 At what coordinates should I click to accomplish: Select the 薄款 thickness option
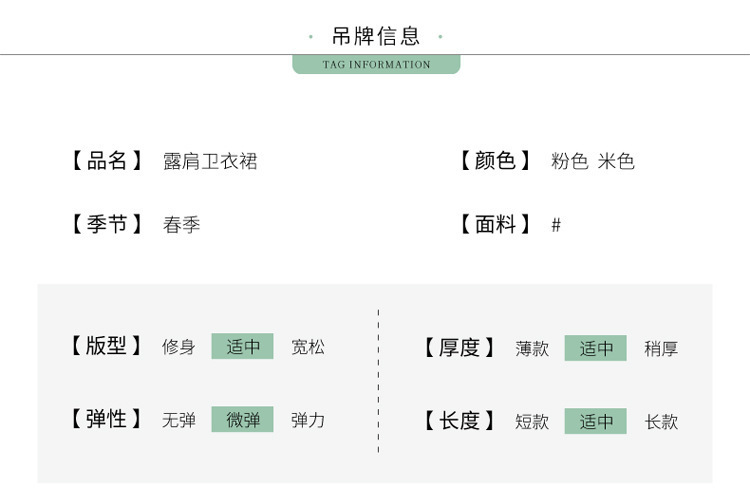click(532, 349)
